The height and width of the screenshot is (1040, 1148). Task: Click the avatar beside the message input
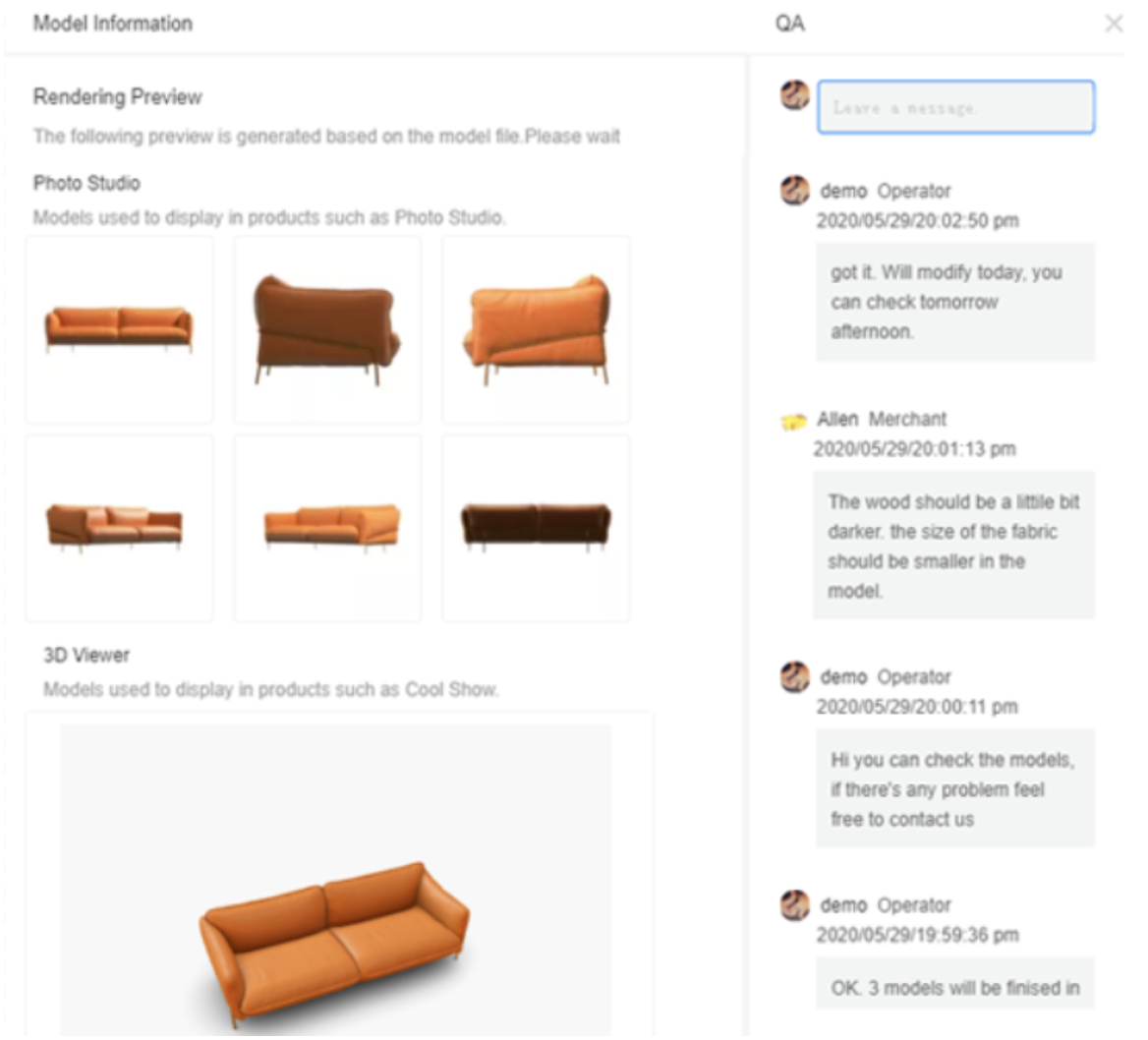click(x=795, y=95)
